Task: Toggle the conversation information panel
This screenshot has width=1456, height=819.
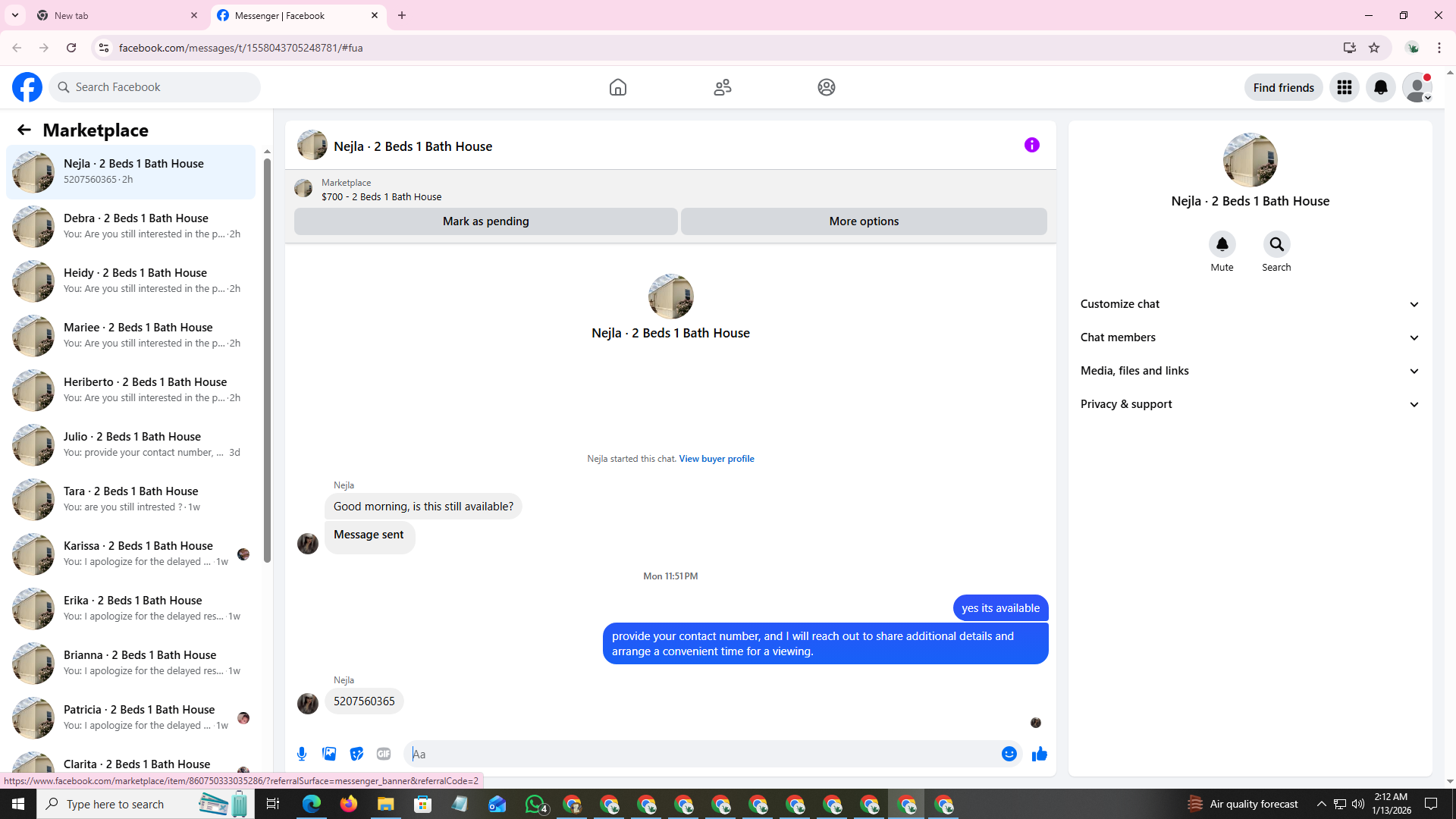Action: coord(1031,145)
